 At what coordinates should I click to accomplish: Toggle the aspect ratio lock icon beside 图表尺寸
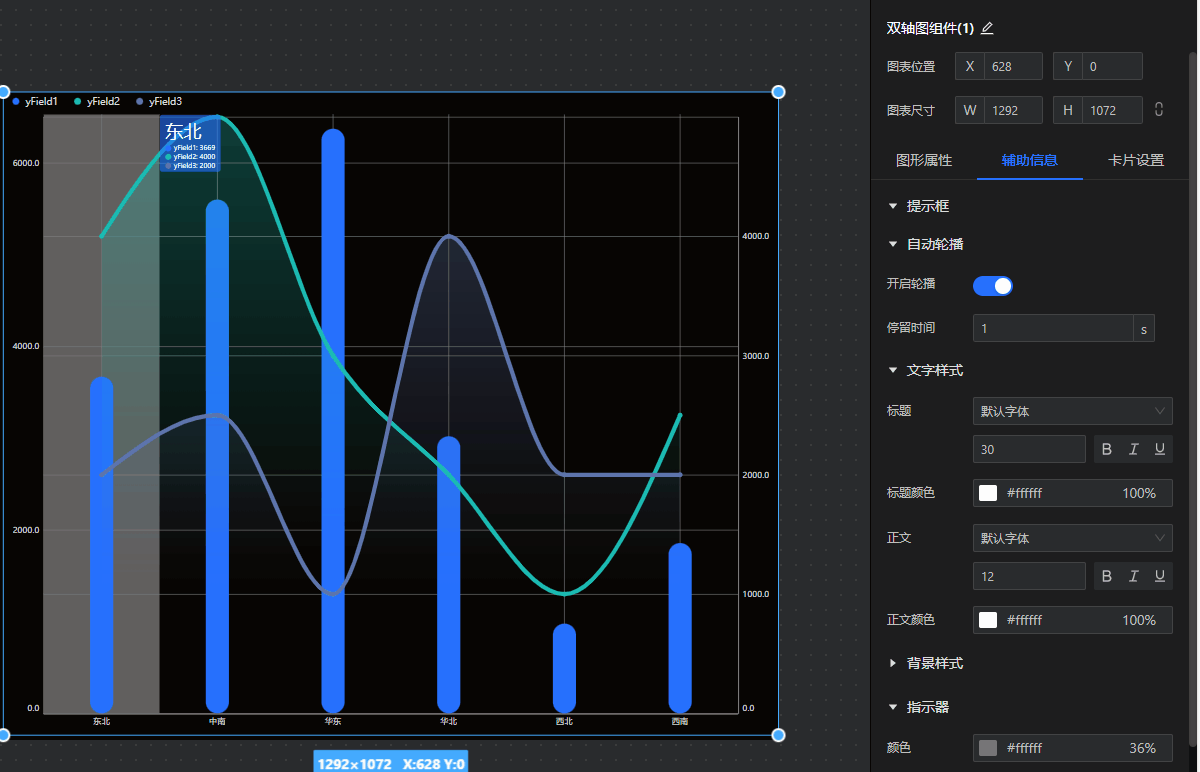(x=1159, y=110)
